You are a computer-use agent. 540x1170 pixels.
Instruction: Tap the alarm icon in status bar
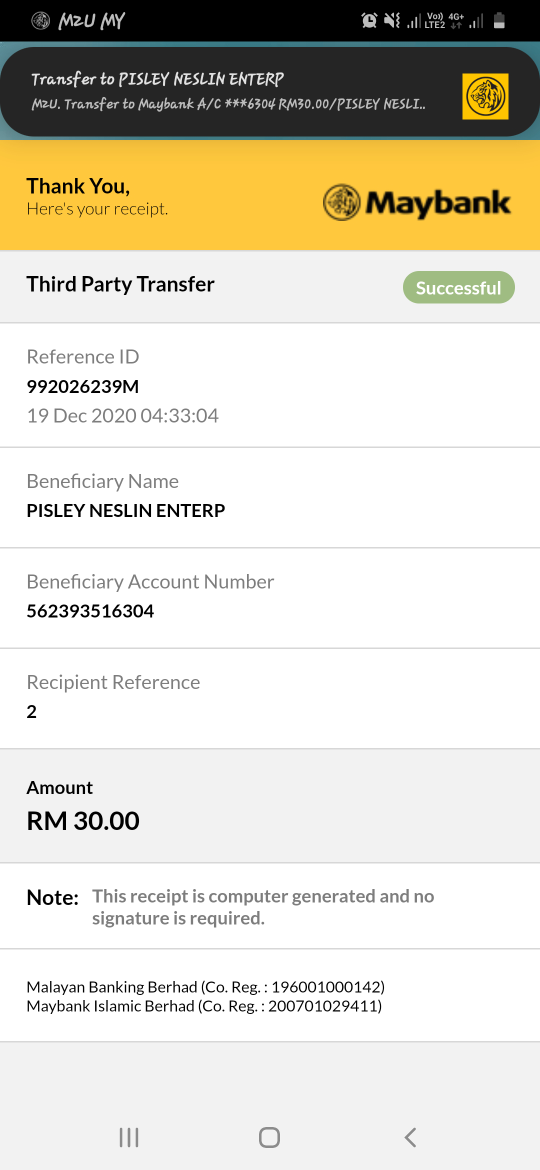pyautogui.click(x=369, y=20)
